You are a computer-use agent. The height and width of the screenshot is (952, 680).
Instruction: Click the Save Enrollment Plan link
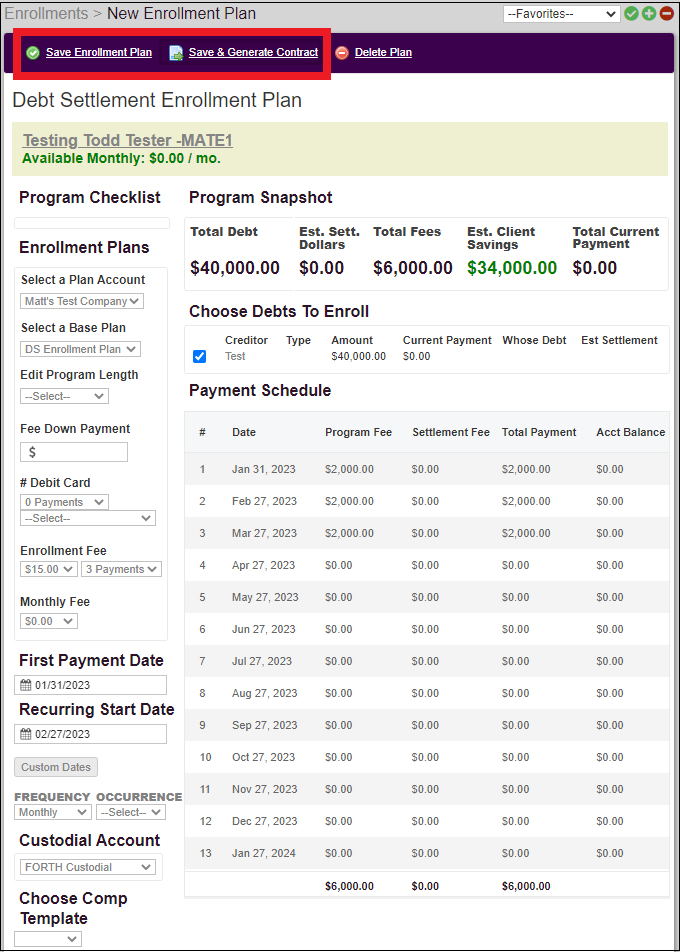(98, 52)
